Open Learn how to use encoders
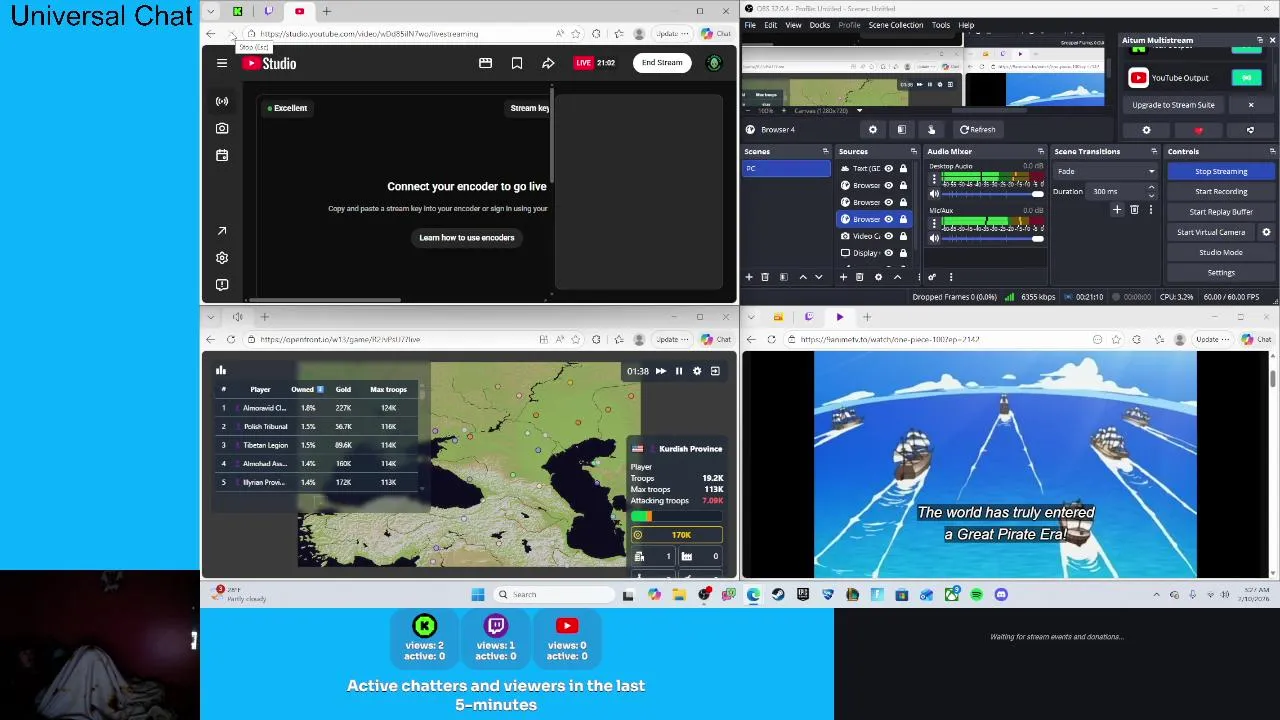The height and width of the screenshot is (720, 1280). point(467,237)
